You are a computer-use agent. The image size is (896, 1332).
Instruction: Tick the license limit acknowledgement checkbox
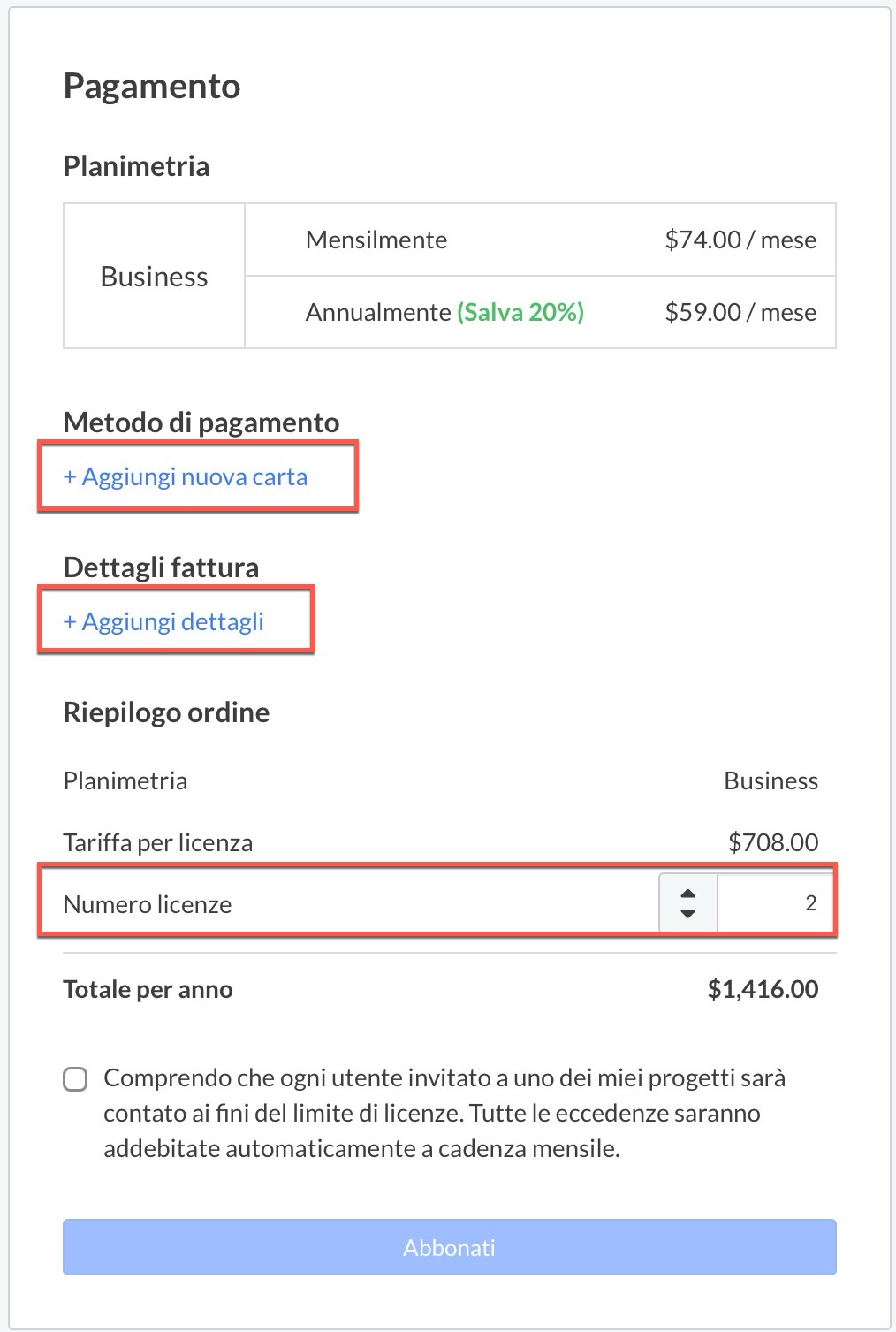76,1079
